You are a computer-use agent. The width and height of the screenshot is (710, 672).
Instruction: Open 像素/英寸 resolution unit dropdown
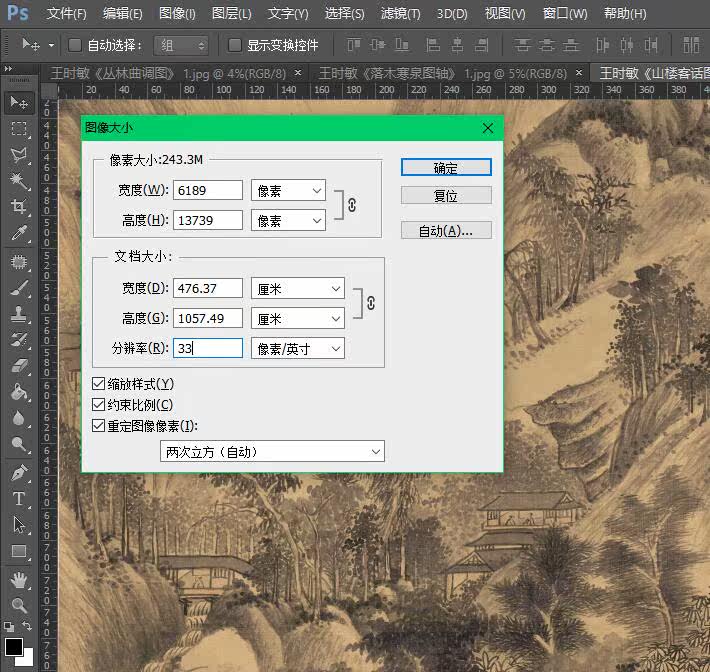pos(297,349)
